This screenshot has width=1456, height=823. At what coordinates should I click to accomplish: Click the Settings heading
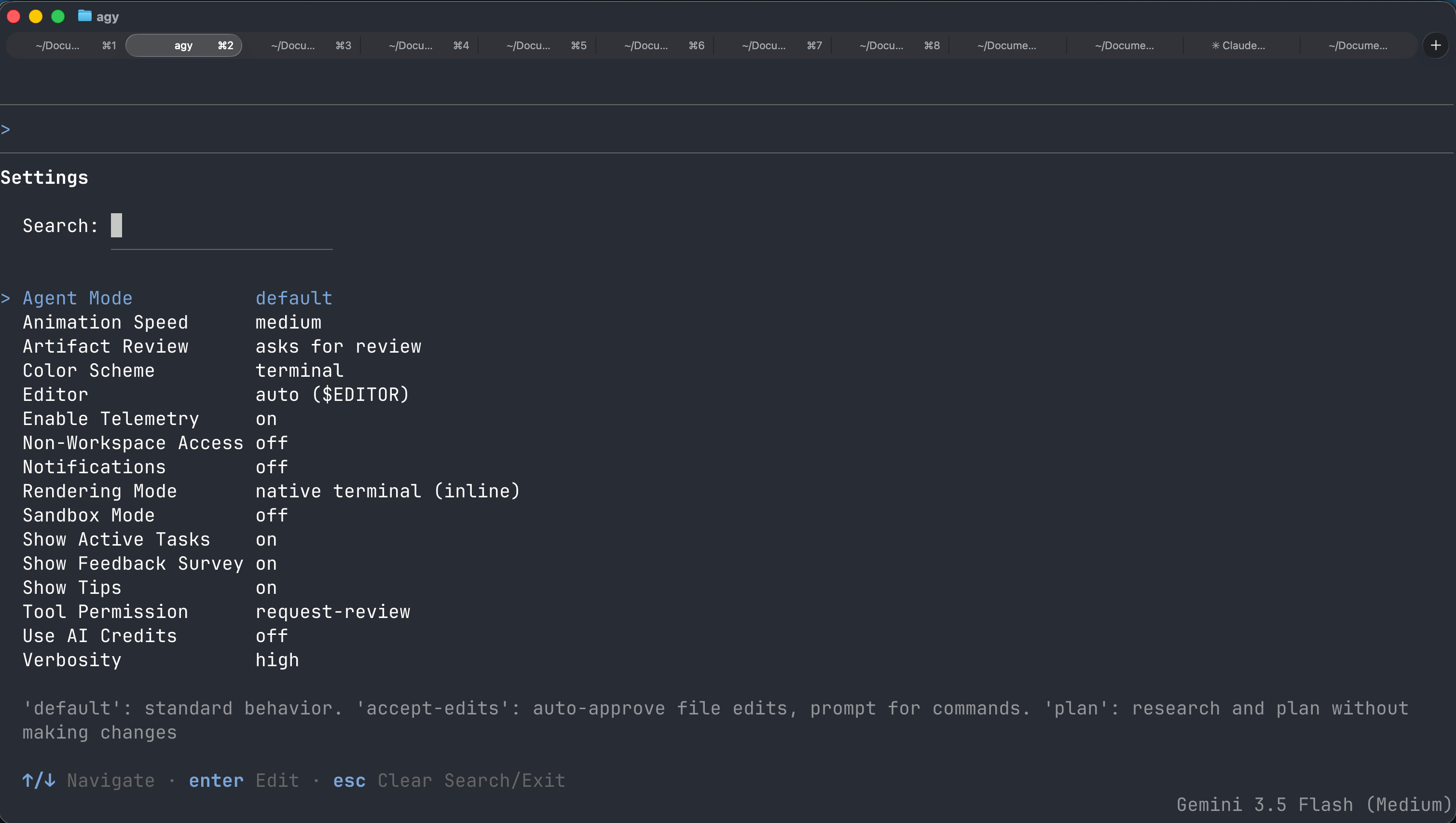[44, 178]
